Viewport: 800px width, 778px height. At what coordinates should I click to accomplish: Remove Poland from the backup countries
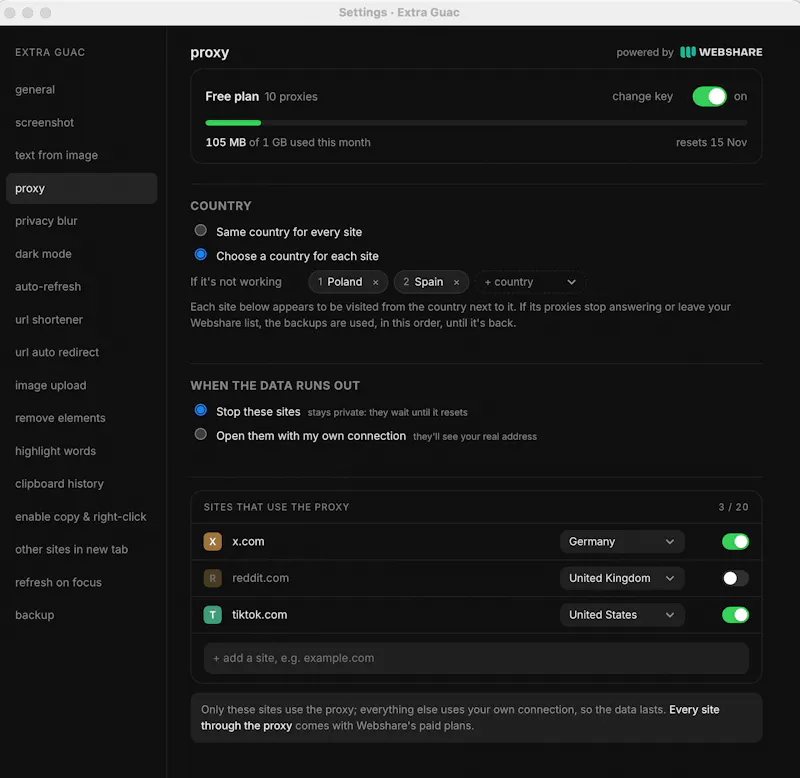[376, 282]
